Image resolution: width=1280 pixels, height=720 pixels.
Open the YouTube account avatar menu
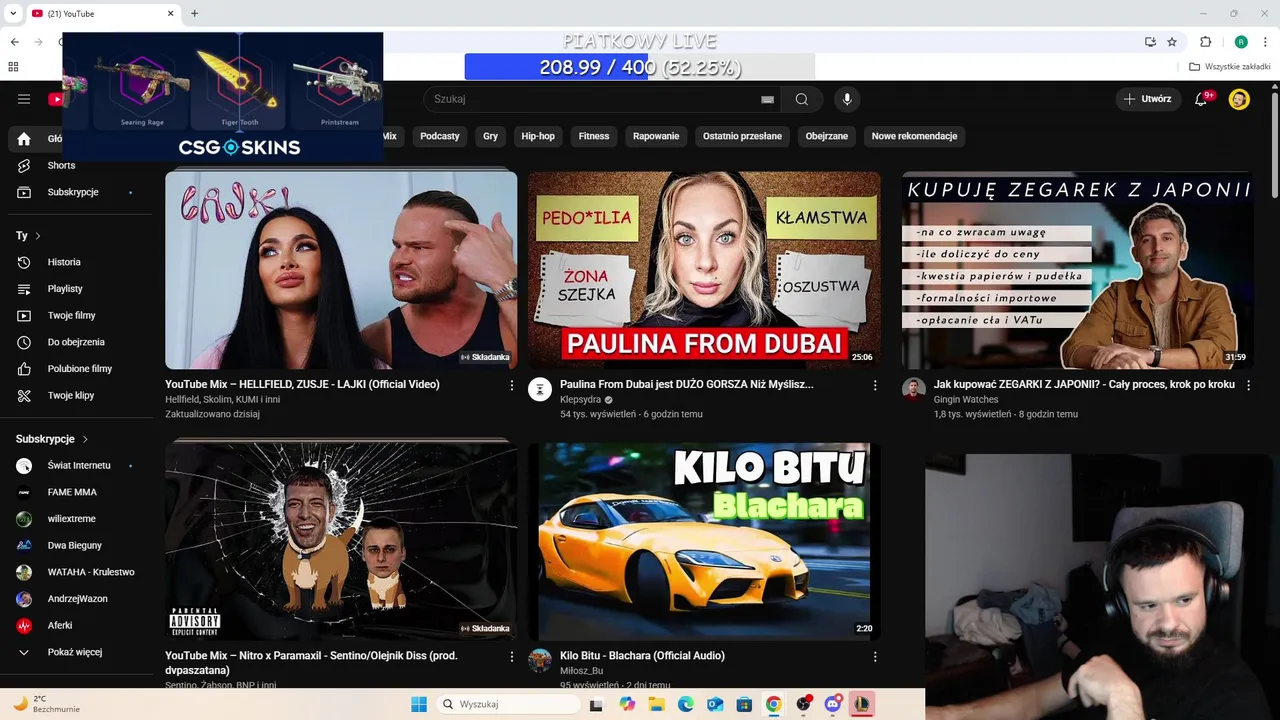pyautogui.click(x=1239, y=99)
